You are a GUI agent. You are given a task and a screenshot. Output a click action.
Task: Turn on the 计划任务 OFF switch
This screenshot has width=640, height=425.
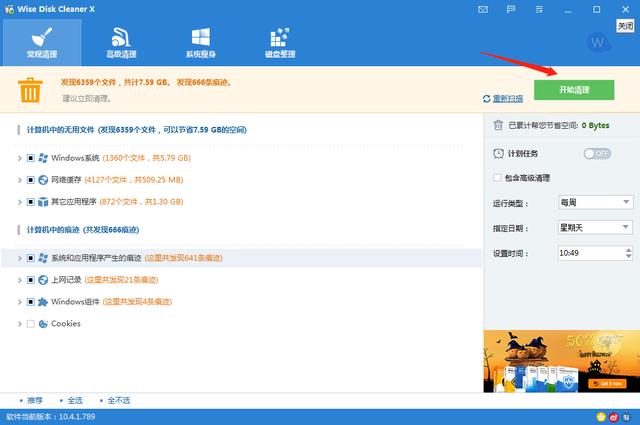tap(597, 154)
